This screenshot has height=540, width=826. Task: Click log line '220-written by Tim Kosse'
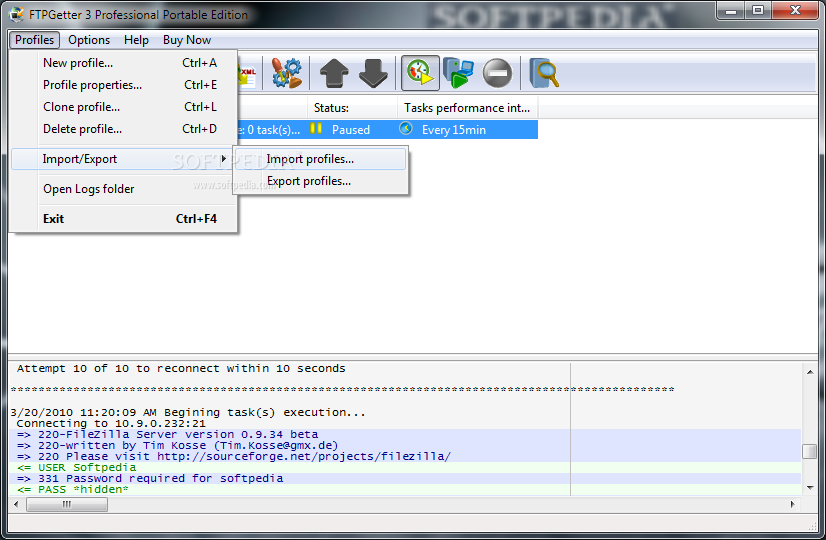coord(178,446)
